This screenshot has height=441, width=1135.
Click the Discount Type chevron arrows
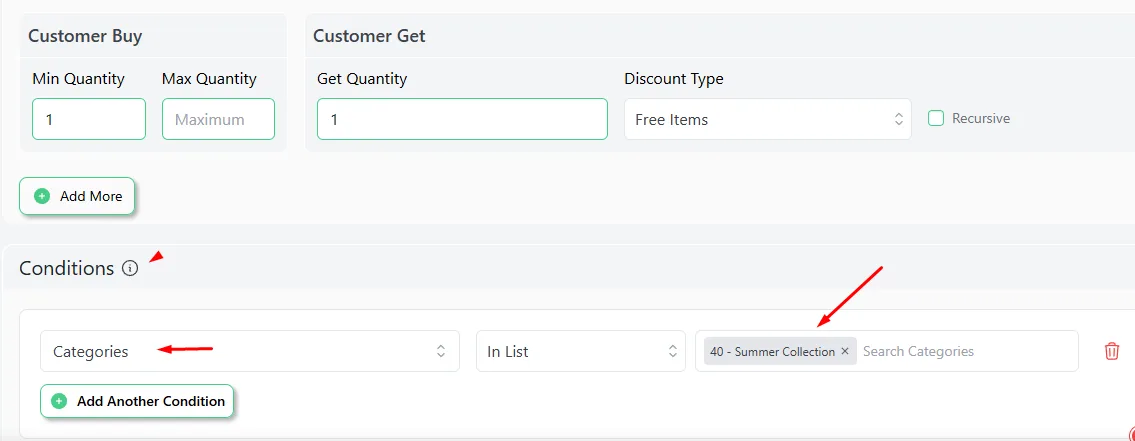click(x=898, y=119)
